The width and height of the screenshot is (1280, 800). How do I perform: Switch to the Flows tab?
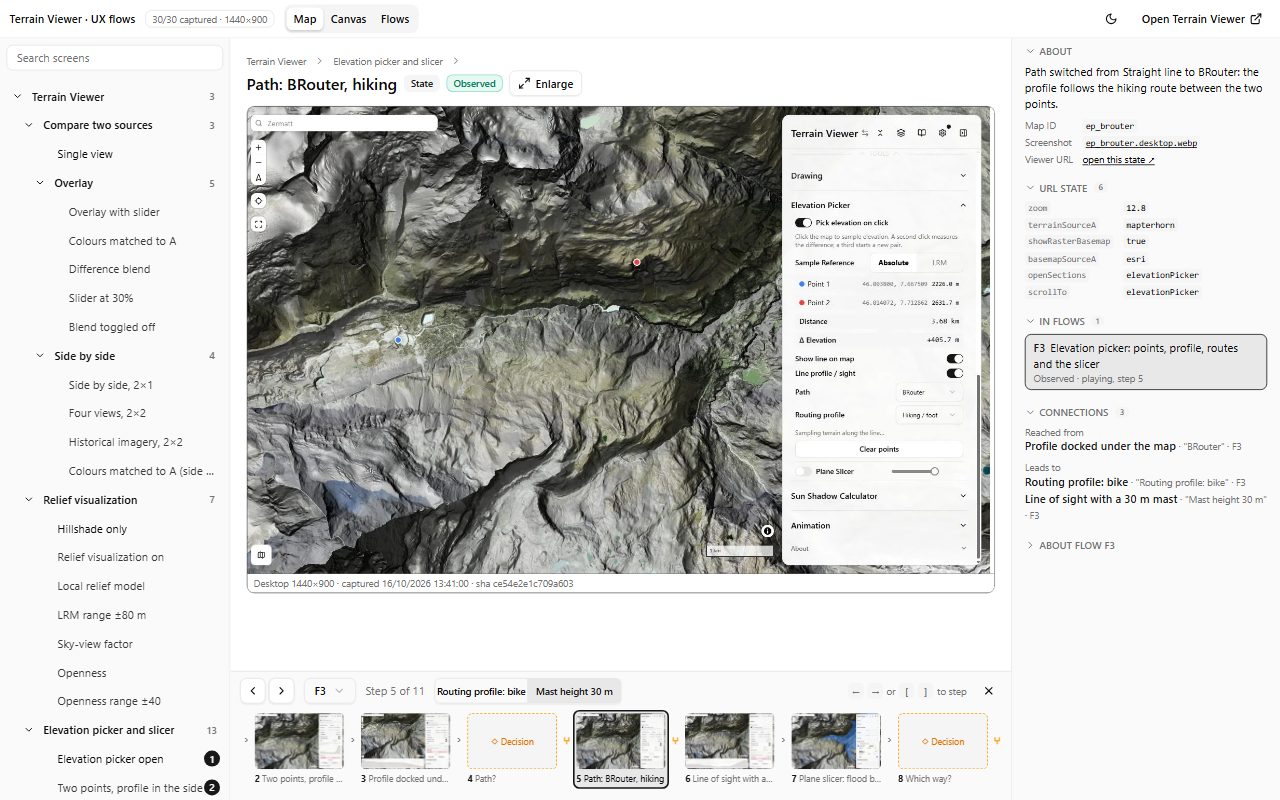tap(395, 19)
